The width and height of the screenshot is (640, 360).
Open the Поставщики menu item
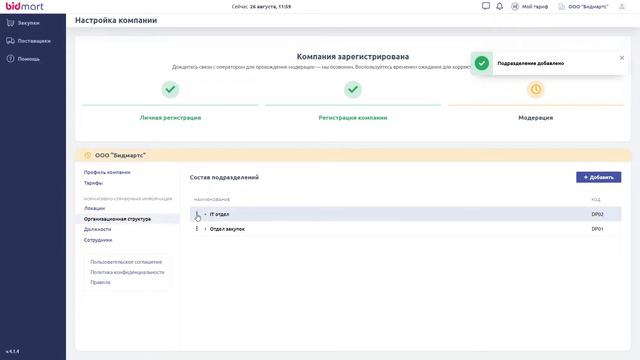[x=34, y=41]
